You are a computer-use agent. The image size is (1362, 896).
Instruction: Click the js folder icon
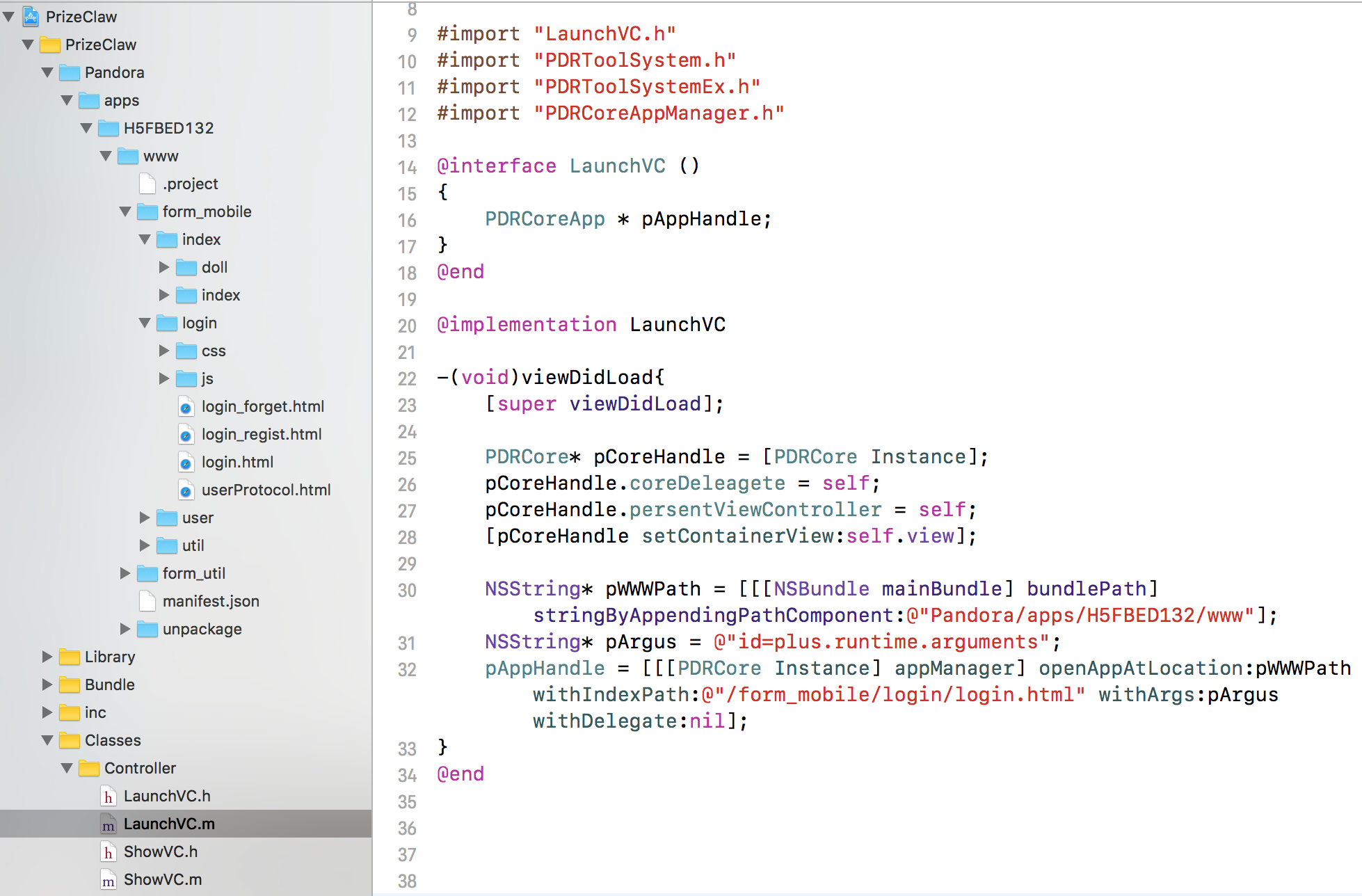coord(186,378)
